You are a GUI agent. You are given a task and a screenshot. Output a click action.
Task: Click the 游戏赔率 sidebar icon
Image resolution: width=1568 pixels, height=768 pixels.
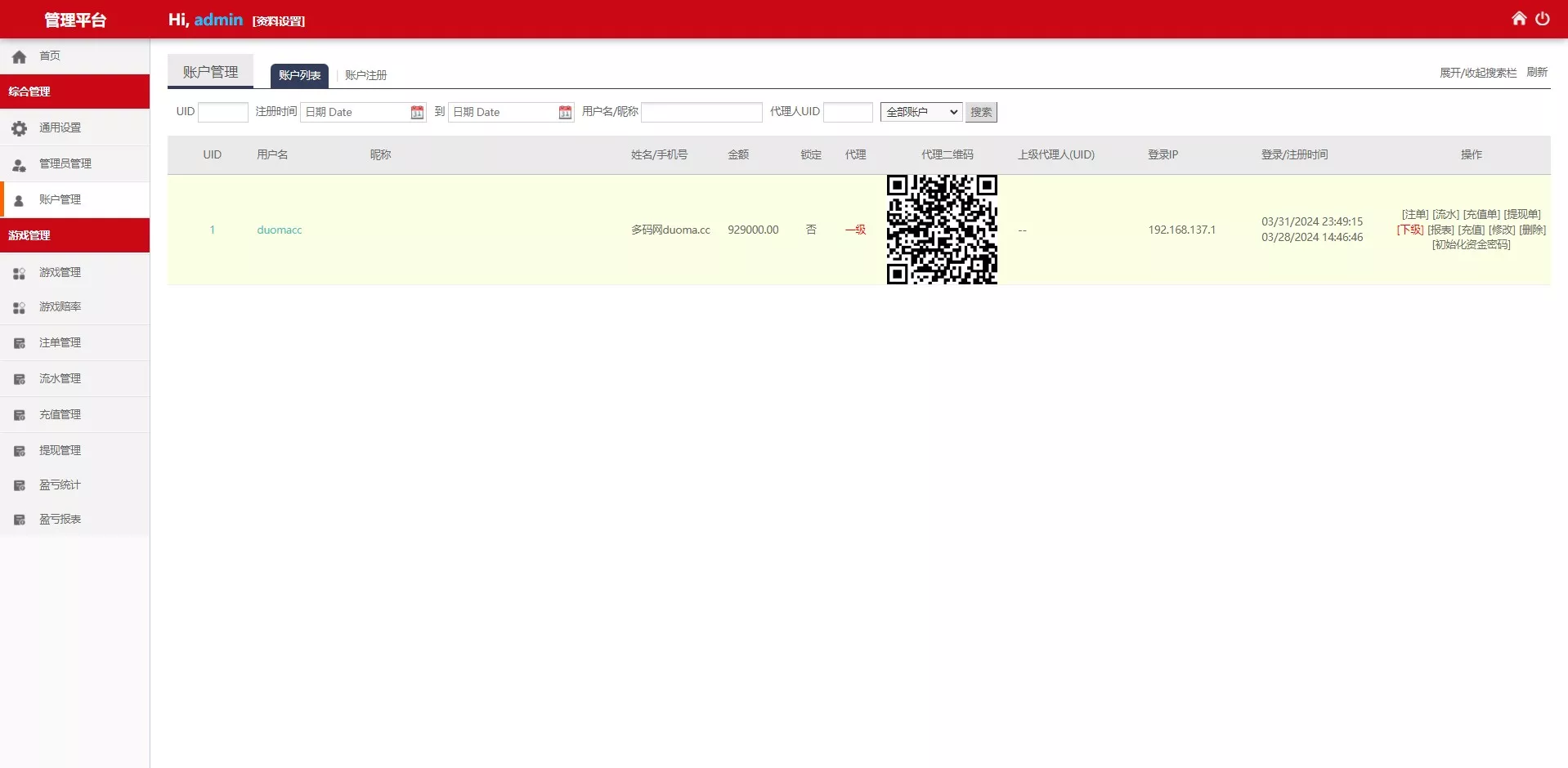pos(18,308)
